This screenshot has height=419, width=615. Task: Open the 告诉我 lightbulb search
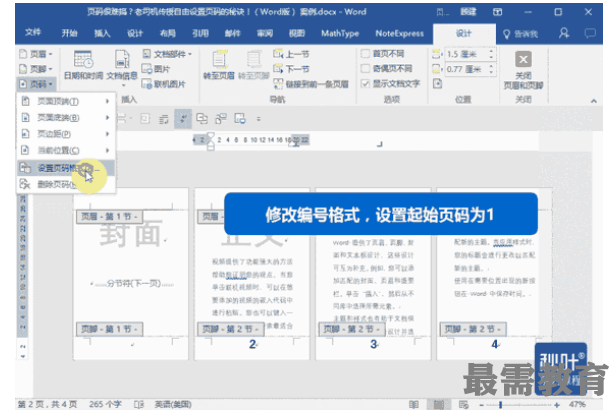coord(520,34)
